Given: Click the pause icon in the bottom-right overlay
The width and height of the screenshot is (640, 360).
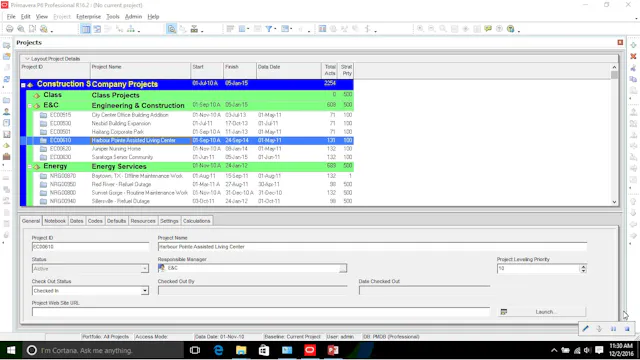Looking at the screenshot, I should (x=613, y=329).
